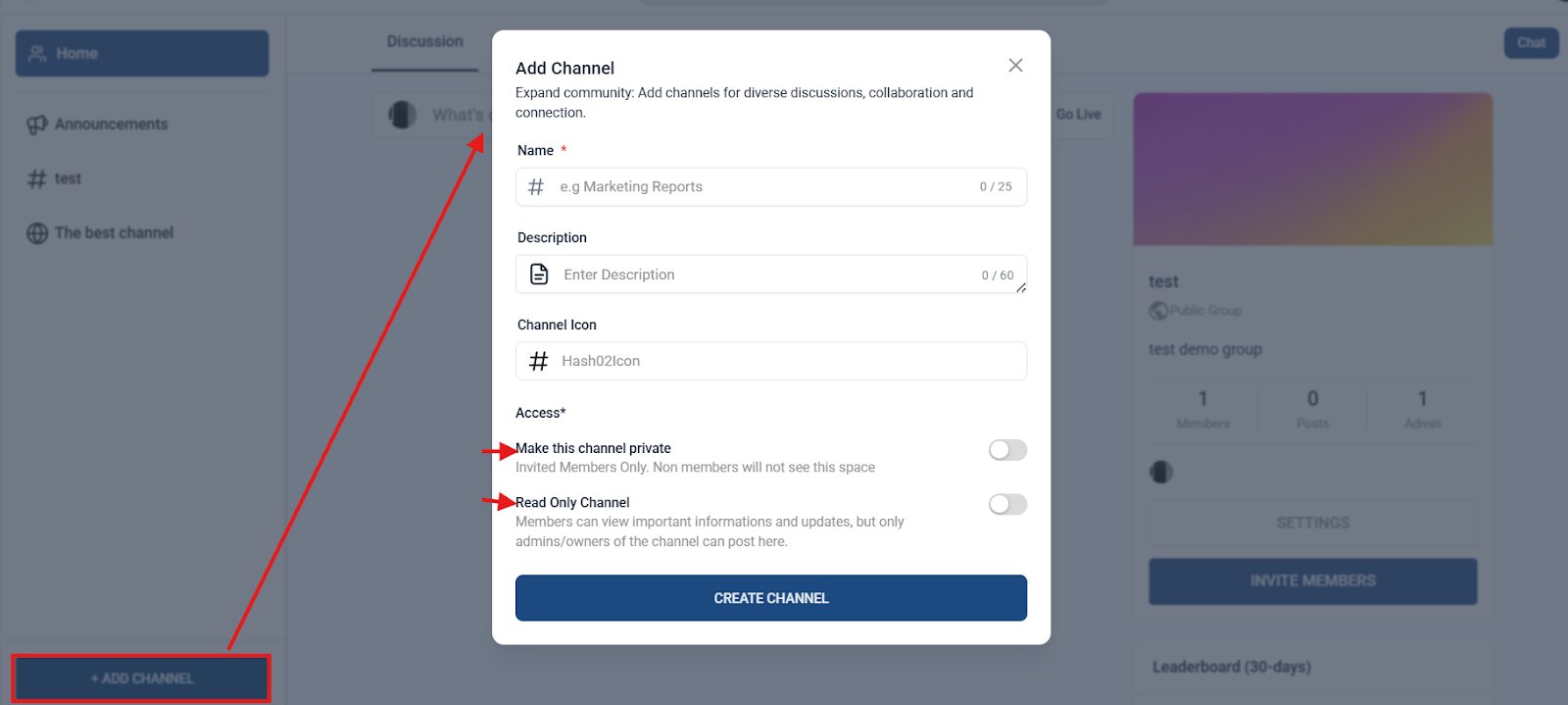
Task: Click the globe icon beside The best channel
Action: click(x=37, y=233)
